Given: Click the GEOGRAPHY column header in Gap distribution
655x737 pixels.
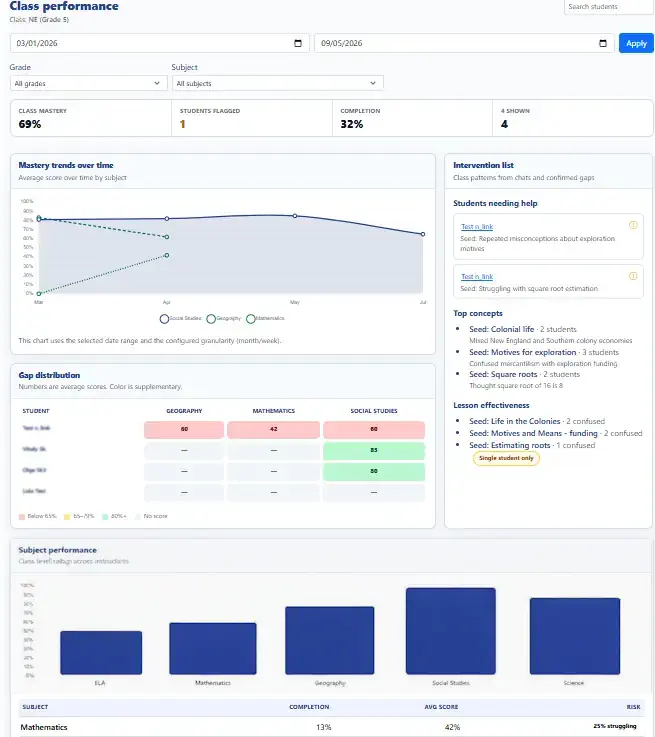Looking at the screenshot, I should click(184, 411).
